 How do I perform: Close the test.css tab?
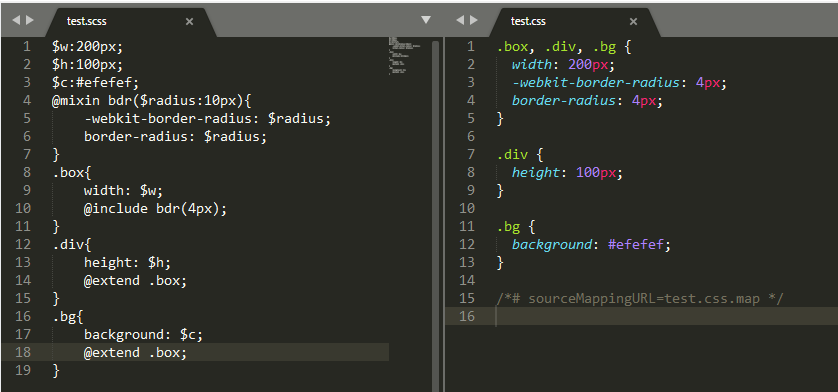point(633,21)
